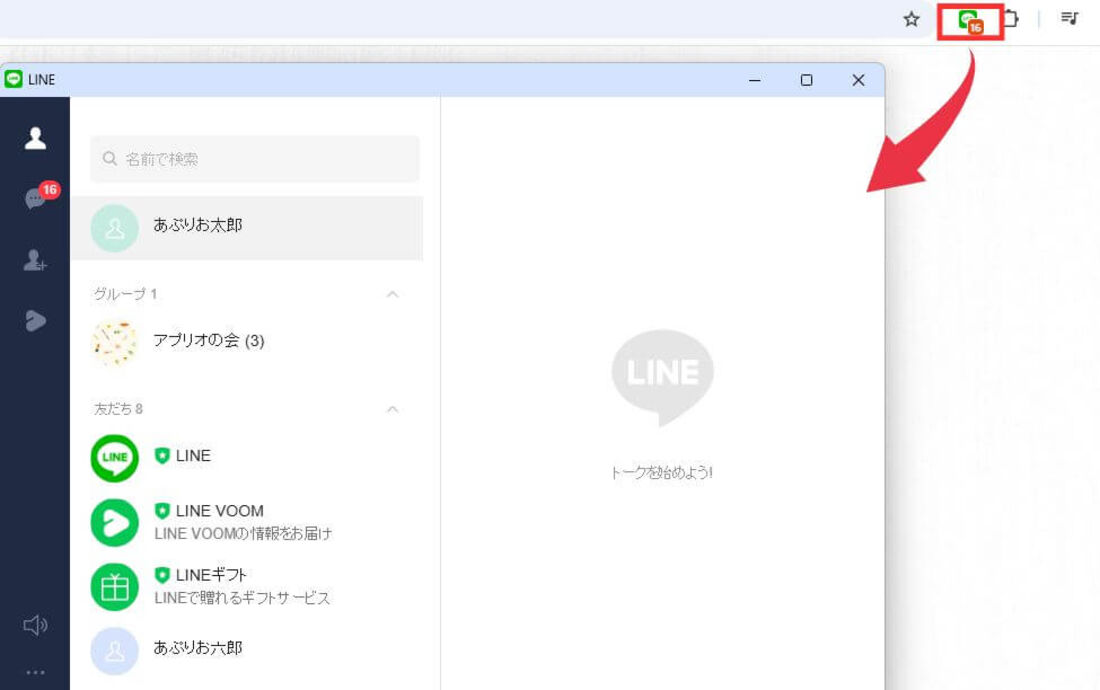1100x690 pixels.
Task: Minimize the LINE window
Action: (x=755, y=80)
